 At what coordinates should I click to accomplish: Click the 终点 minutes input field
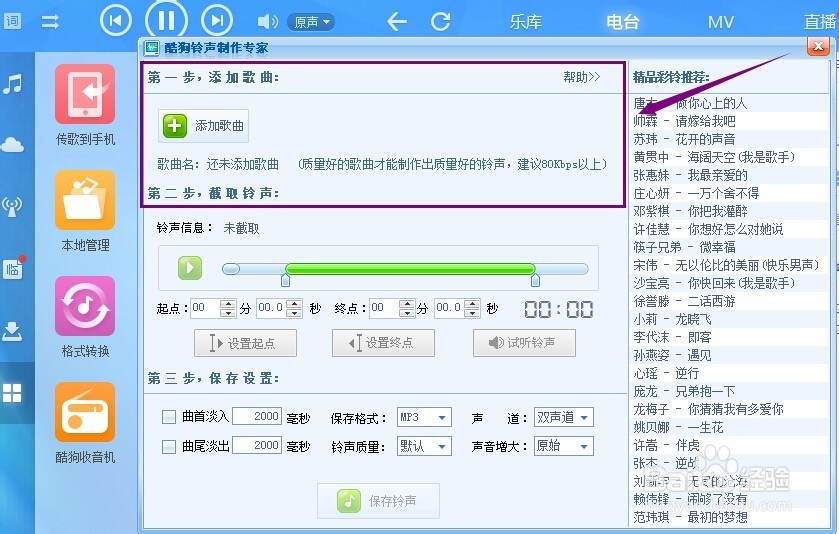[x=384, y=308]
